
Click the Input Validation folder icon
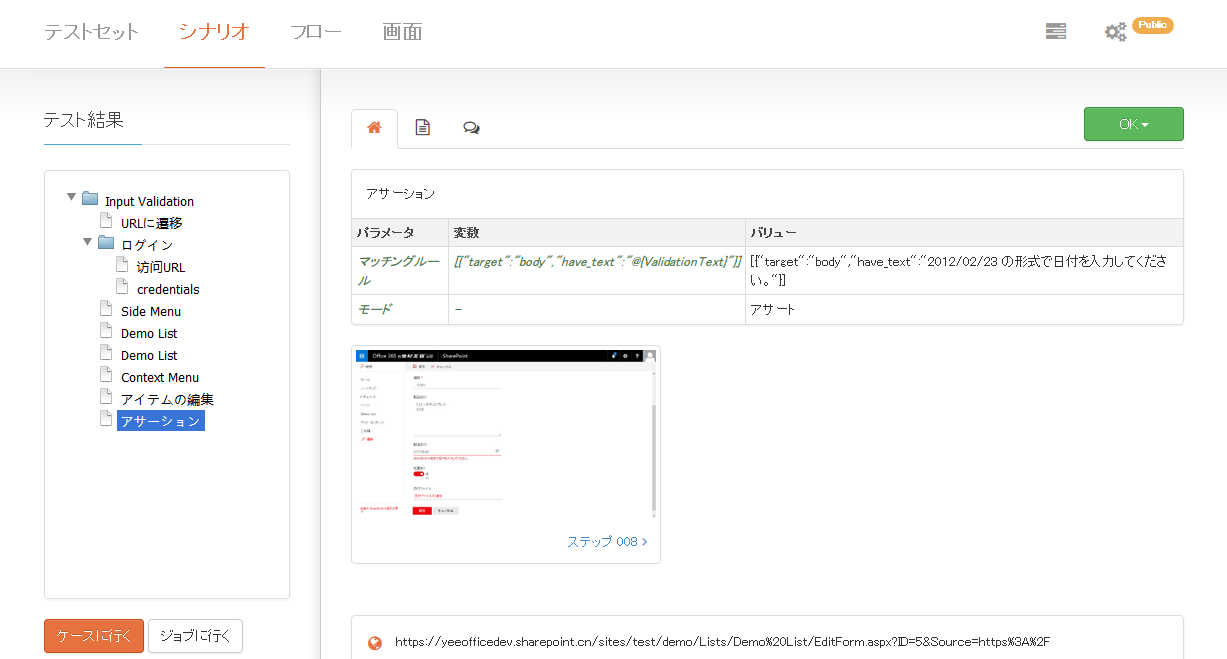coord(90,199)
